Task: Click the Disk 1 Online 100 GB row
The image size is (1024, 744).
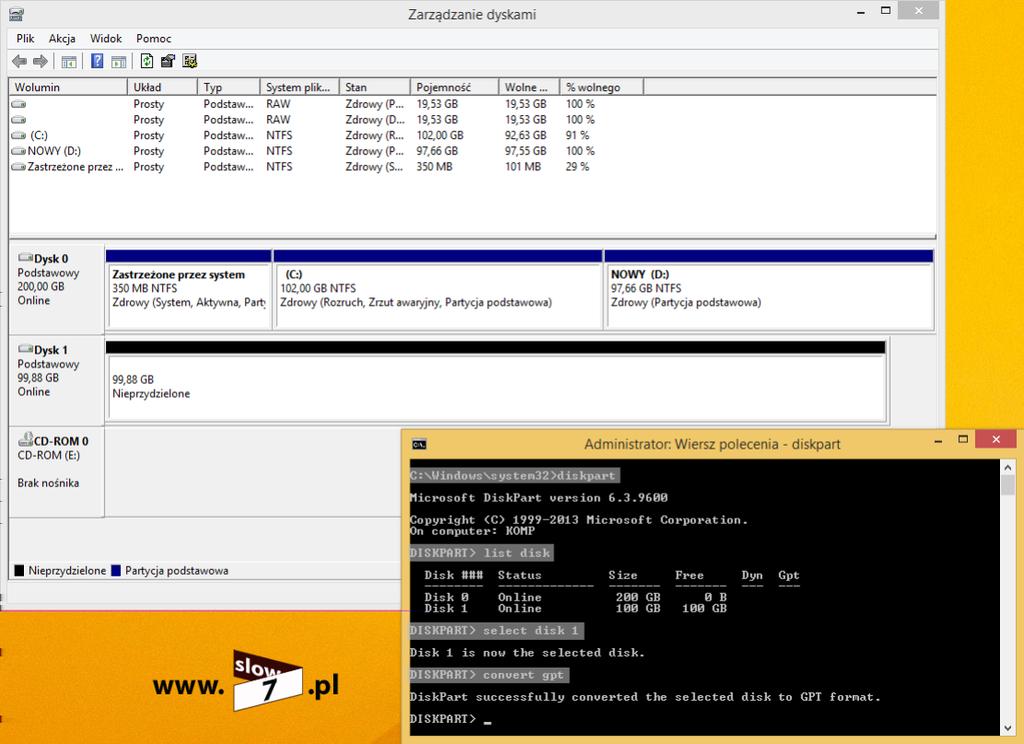Action: (575, 609)
